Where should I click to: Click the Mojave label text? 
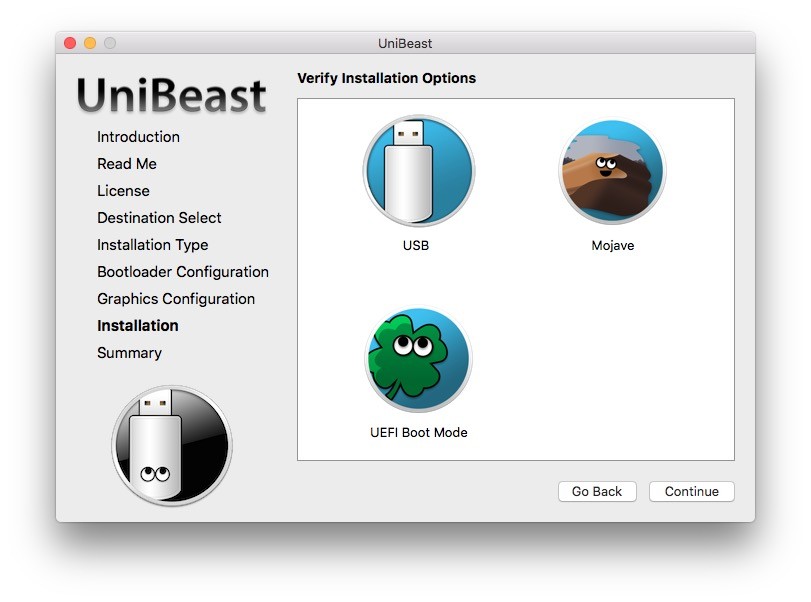(x=613, y=245)
